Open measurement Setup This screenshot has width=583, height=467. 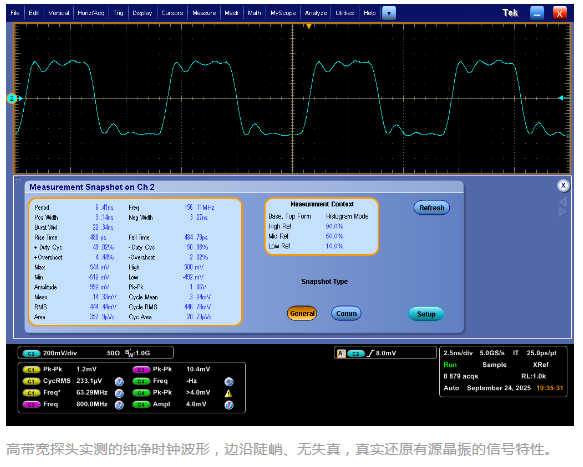click(x=426, y=314)
